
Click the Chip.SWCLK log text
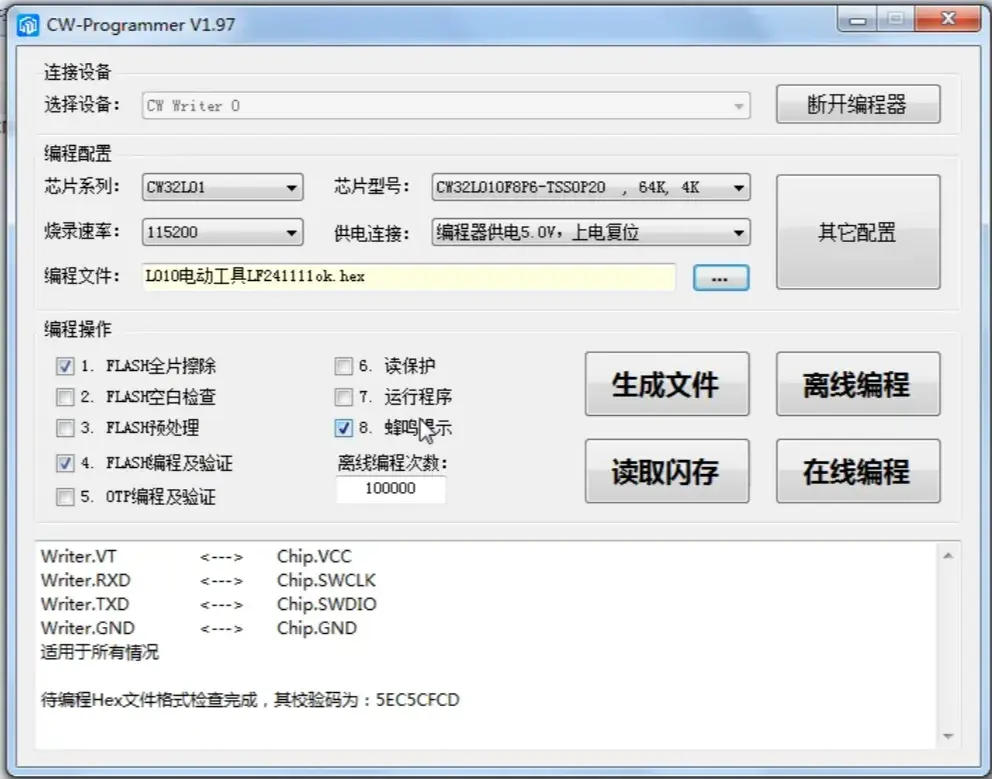click(x=326, y=580)
